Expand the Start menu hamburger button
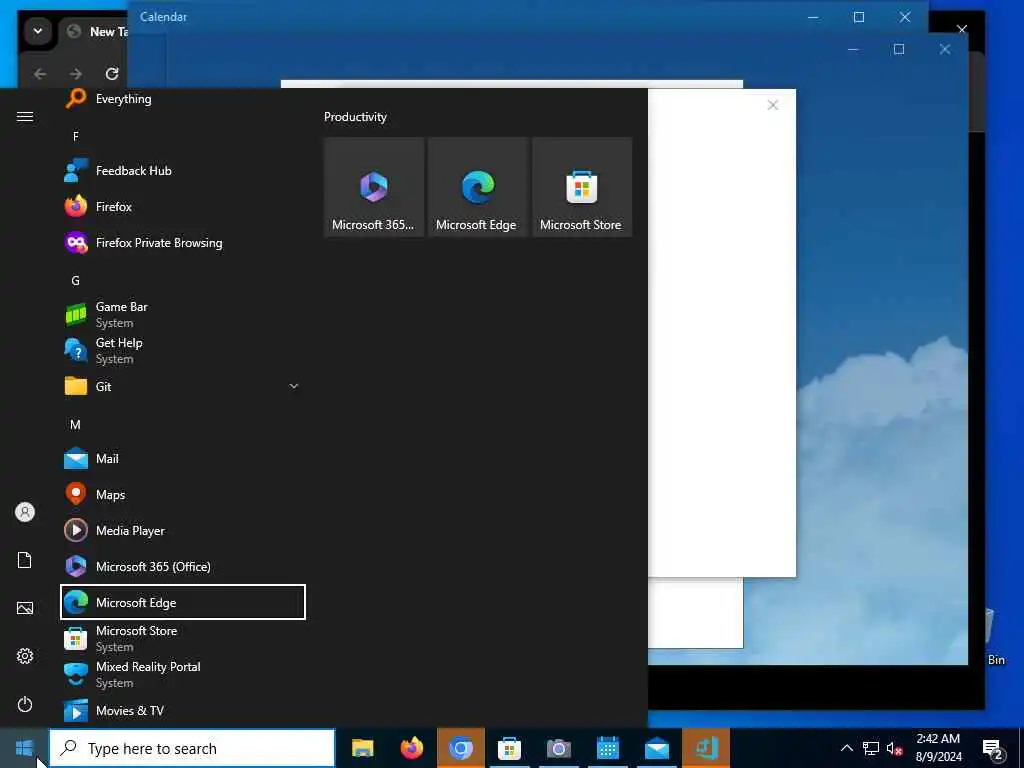This screenshot has height=768, width=1024. click(x=25, y=116)
